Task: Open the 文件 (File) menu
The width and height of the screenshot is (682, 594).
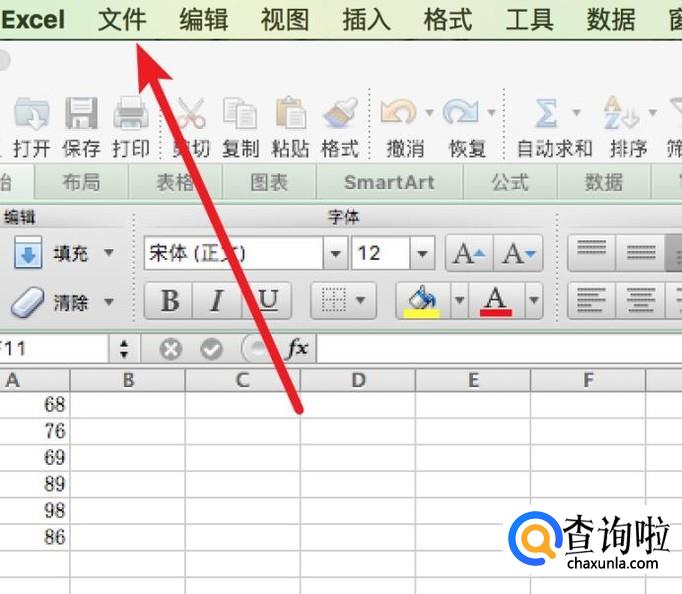Action: pyautogui.click(x=122, y=19)
